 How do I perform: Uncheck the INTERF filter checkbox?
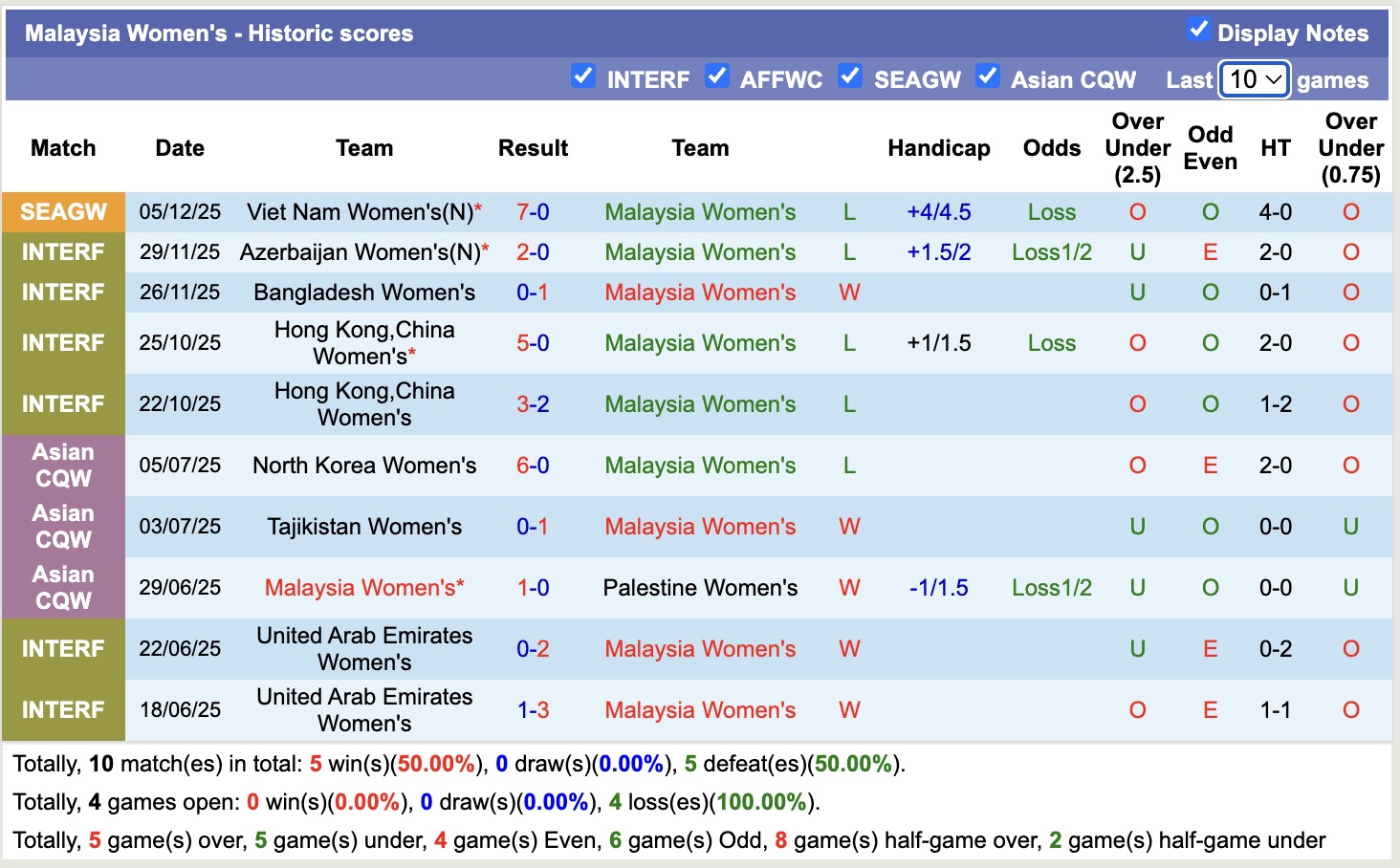coord(582,76)
